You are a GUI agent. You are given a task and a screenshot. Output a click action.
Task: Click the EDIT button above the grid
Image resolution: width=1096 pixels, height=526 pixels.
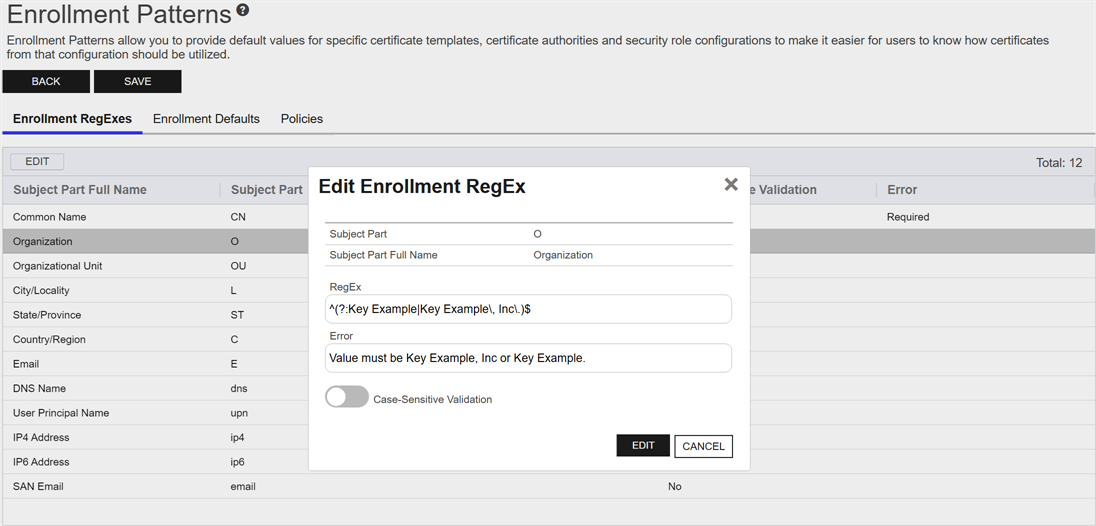[37, 162]
